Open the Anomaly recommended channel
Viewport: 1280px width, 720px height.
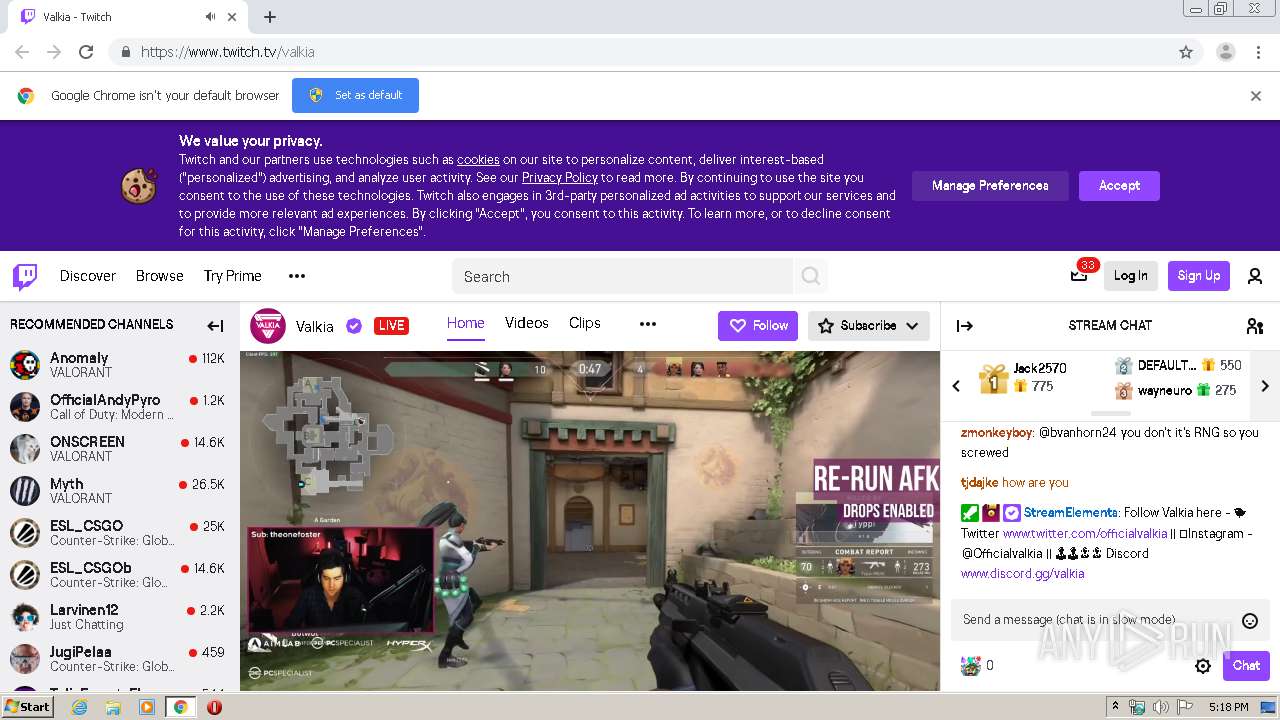point(120,365)
